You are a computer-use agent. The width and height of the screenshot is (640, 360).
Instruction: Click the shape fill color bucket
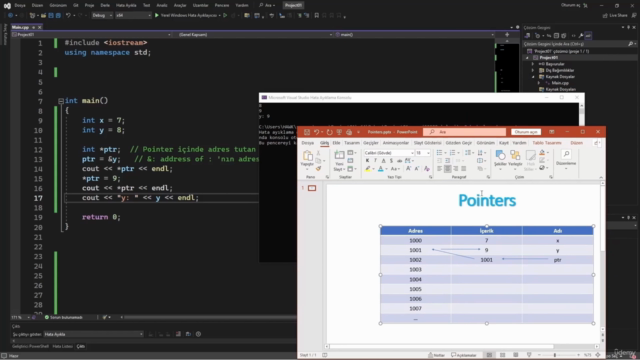pyautogui.click(x=542, y=153)
